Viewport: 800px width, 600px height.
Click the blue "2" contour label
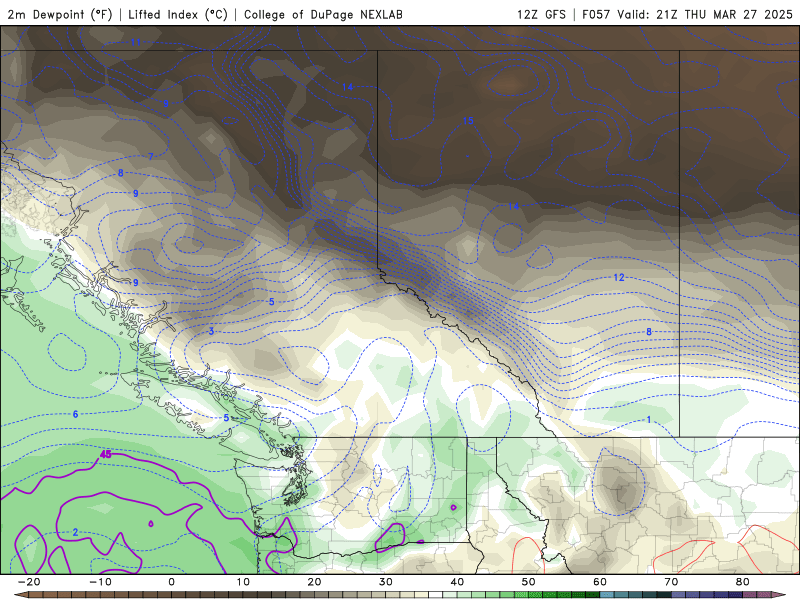pyautogui.click(x=76, y=533)
